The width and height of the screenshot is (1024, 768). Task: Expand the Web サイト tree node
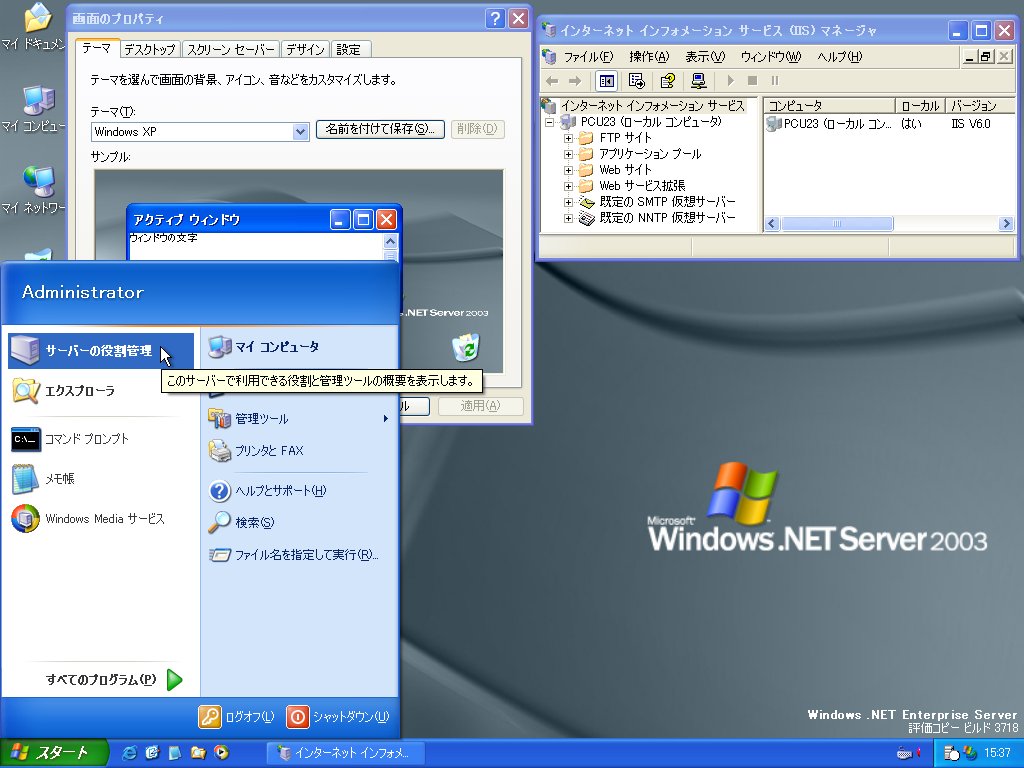pos(568,170)
